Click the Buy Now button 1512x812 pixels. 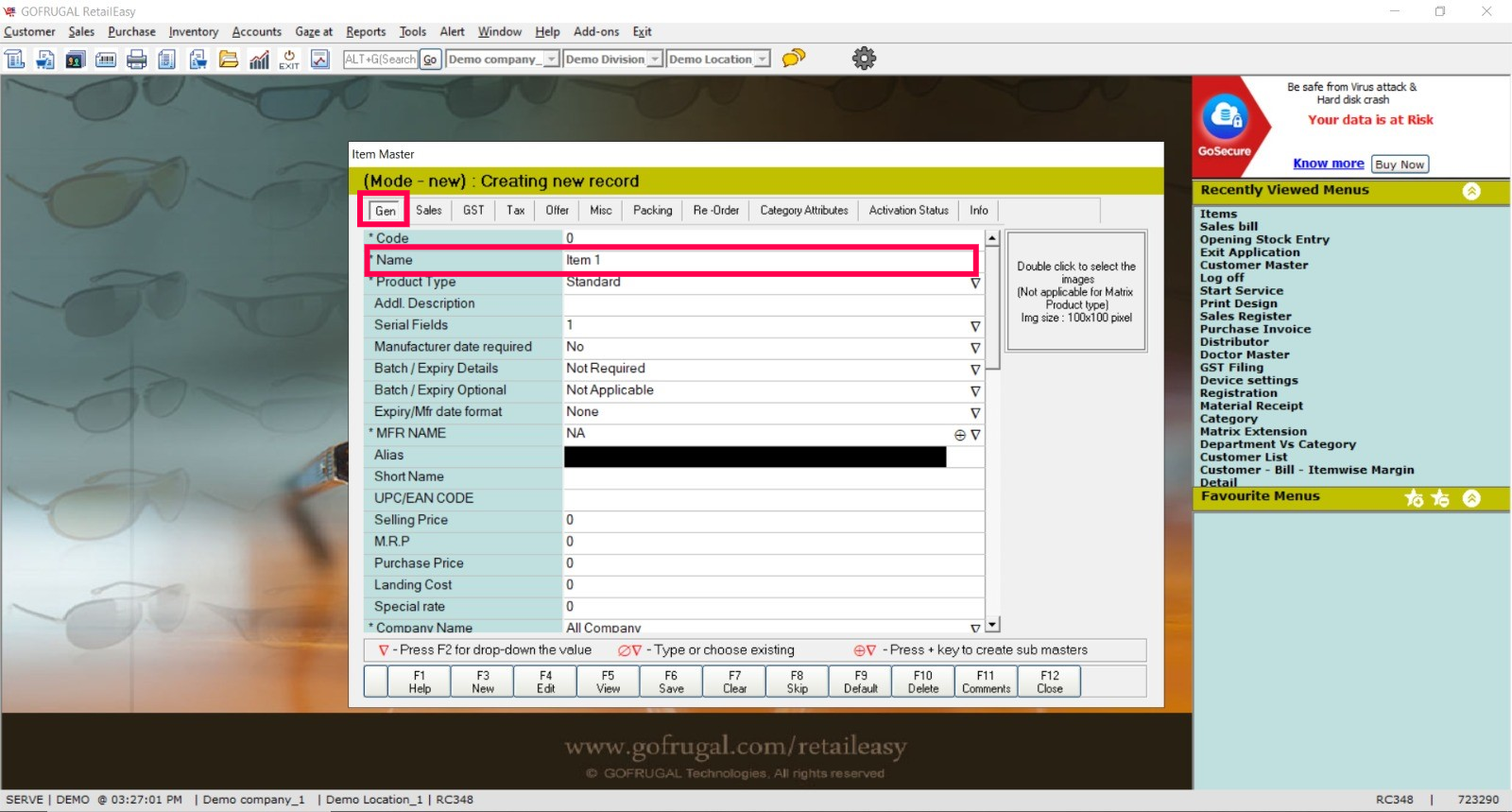(1399, 164)
